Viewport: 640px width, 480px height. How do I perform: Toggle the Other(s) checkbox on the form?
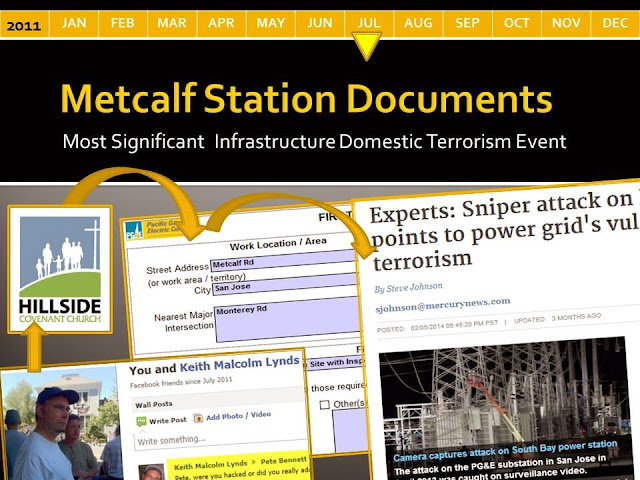click(324, 405)
